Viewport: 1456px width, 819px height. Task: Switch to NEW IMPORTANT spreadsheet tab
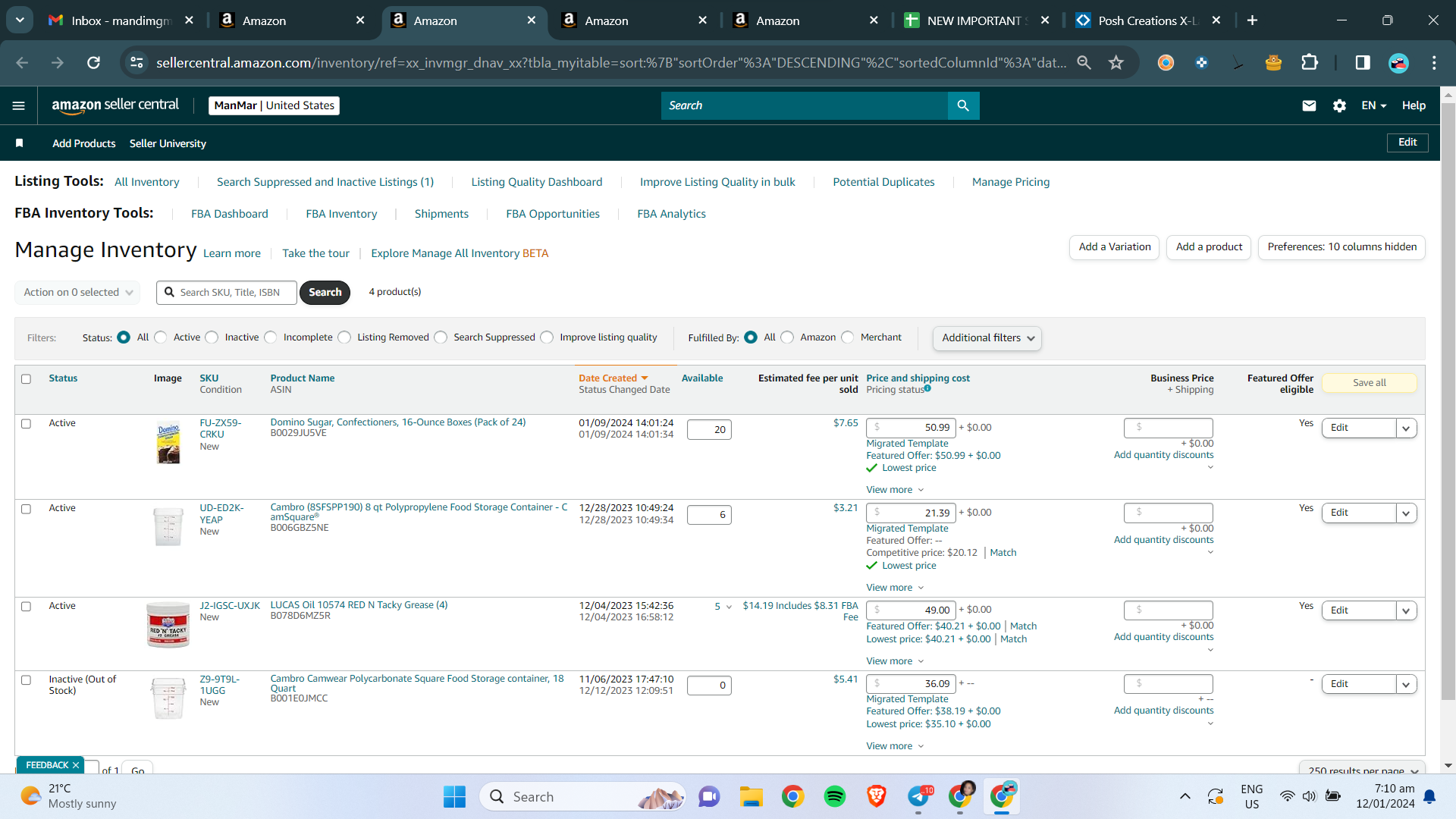tap(978, 20)
